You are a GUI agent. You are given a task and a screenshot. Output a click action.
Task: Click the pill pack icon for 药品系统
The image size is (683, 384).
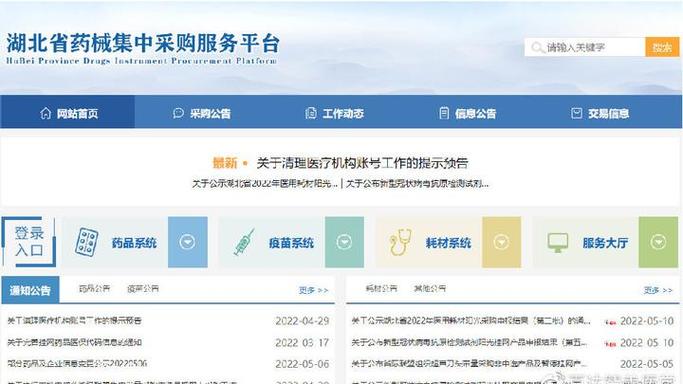[86, 242]
